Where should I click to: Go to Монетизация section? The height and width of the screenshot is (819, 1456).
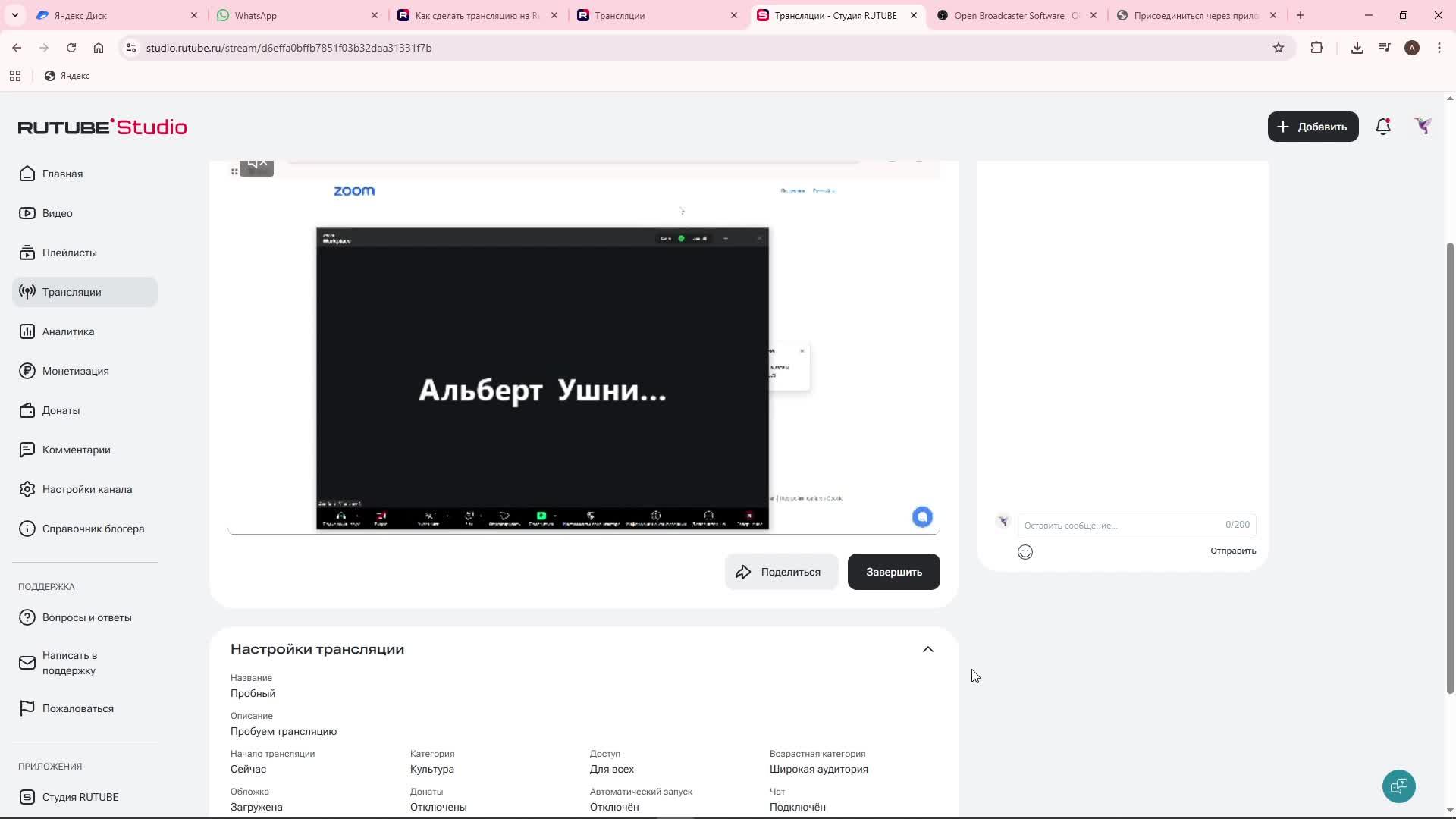[x=75, y=371]
